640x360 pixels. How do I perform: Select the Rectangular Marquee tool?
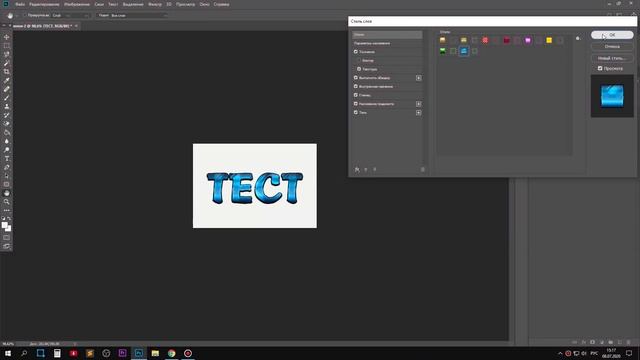7,46
